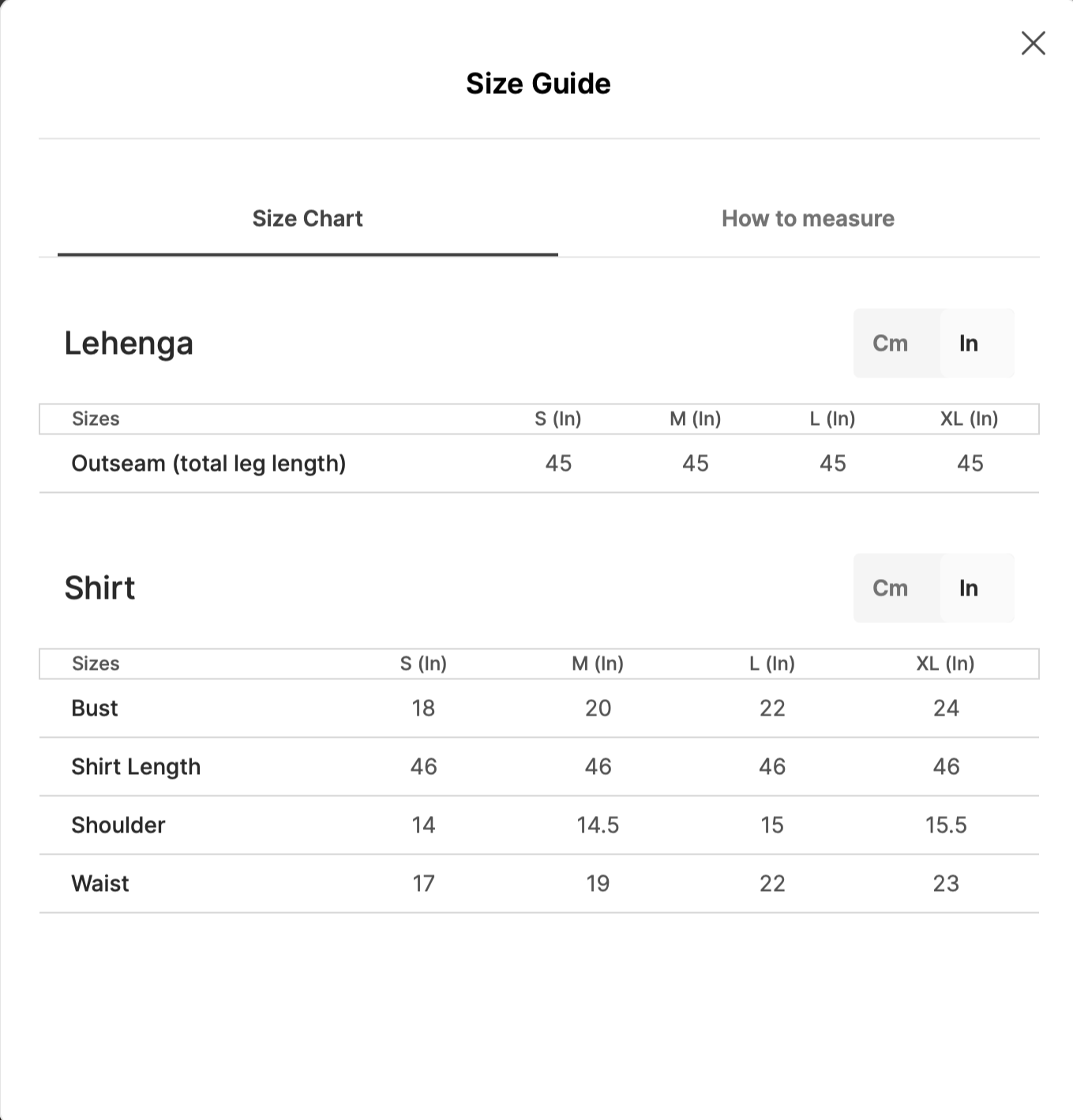Switch Shirt measurements to Cm
Screen dimensions: 1073x1120
tap(890, 588)
